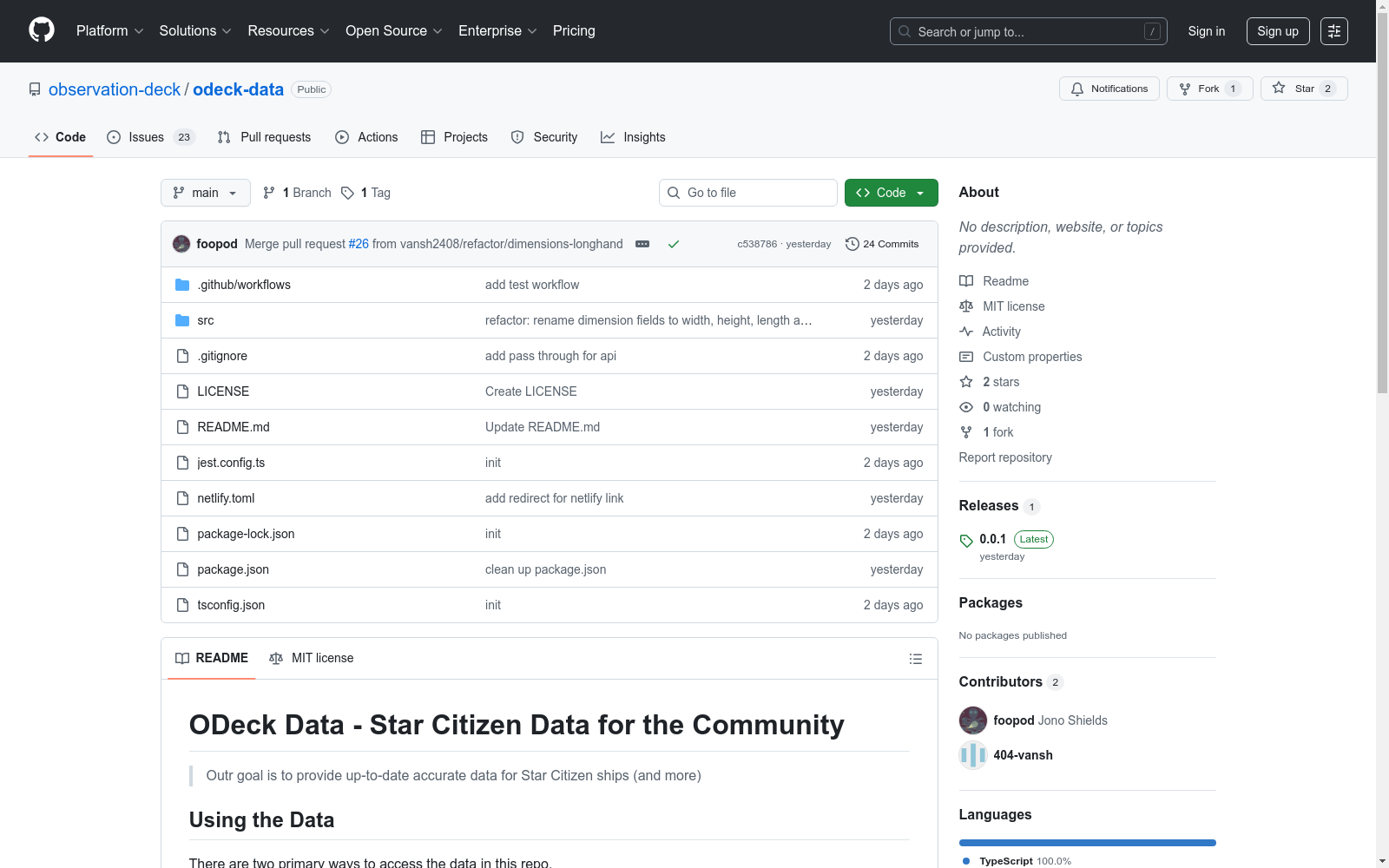
Task: Open the tsconfig.json file
Action: pyautogui.click(x=231, y=605)
